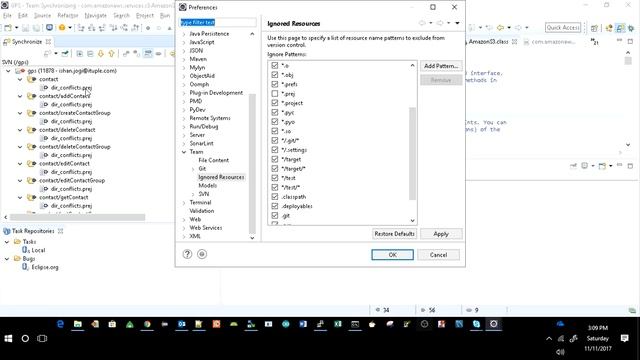Click the Synchronize view horizontal scrollbar
The image size is (640, 360).
pos(77,217)
